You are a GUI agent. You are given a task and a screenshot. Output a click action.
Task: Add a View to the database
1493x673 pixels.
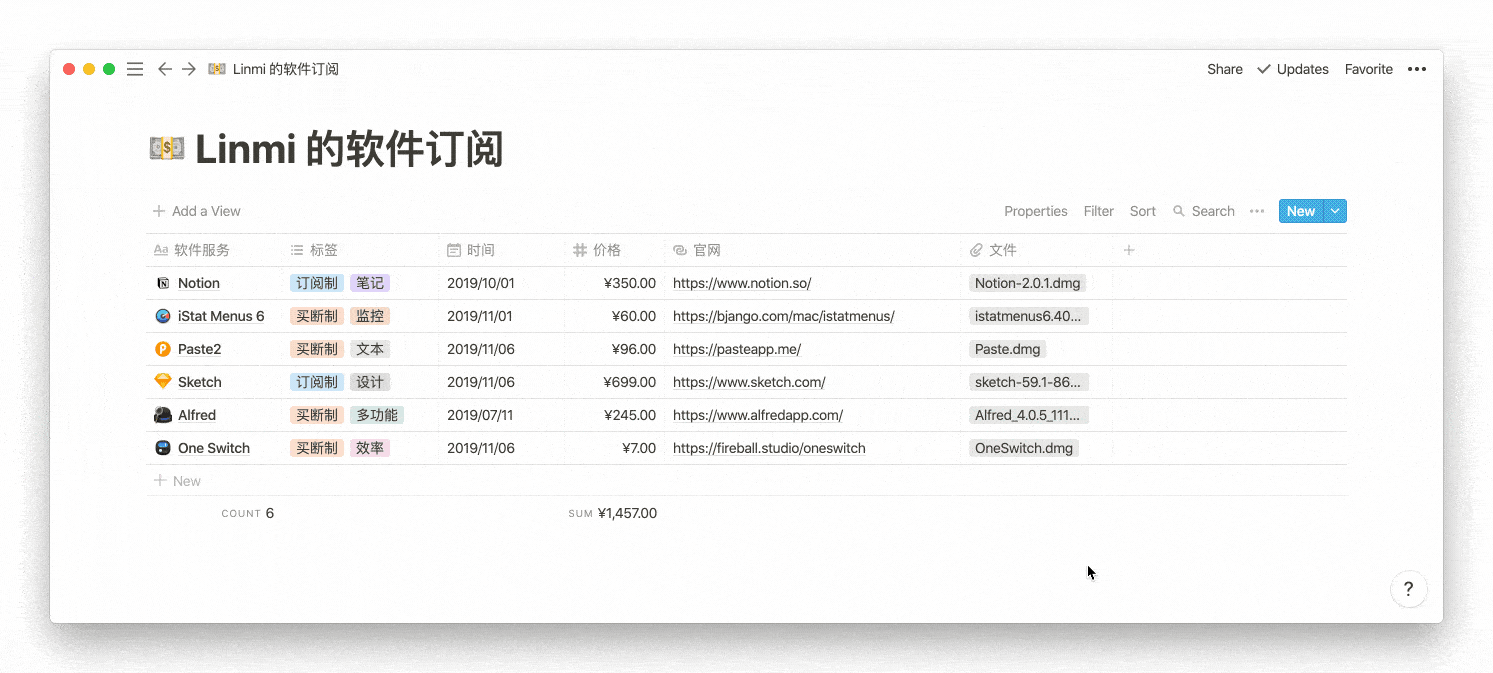197,211
